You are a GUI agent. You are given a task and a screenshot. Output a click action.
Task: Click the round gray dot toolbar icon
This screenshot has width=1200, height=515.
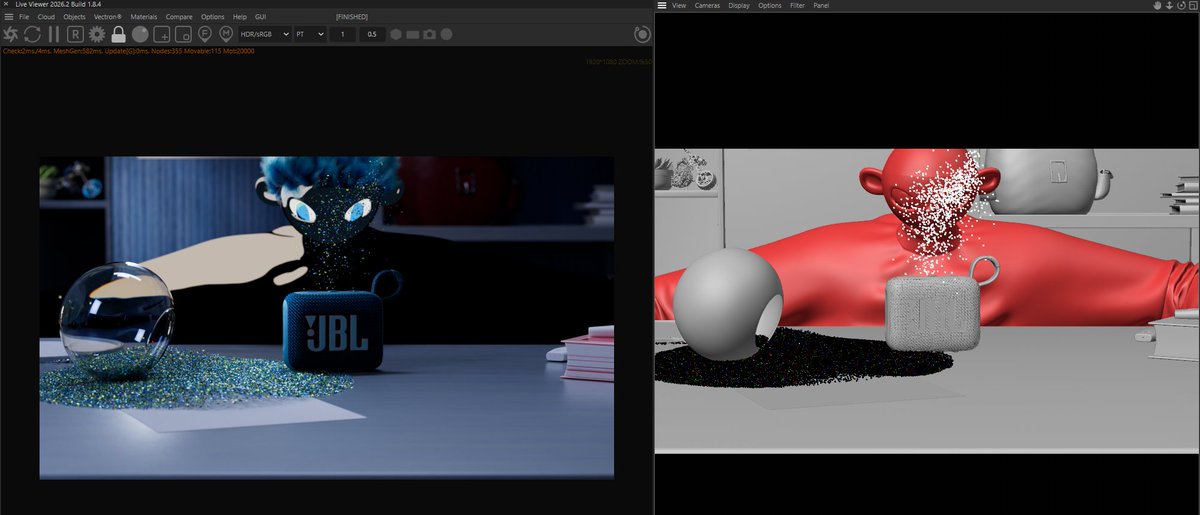pyautogui.click(x=446, y=34)
